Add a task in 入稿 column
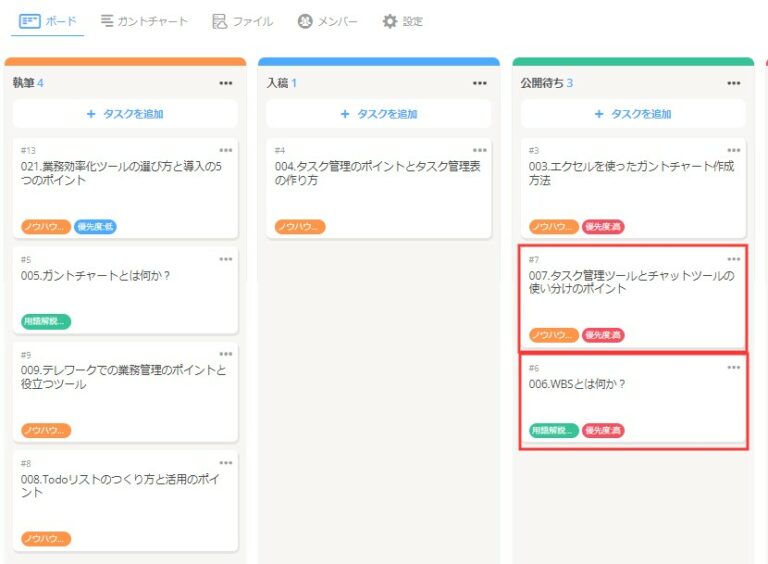Image resolution: width=768 pixels, height=564 pixels. [379, 114]
